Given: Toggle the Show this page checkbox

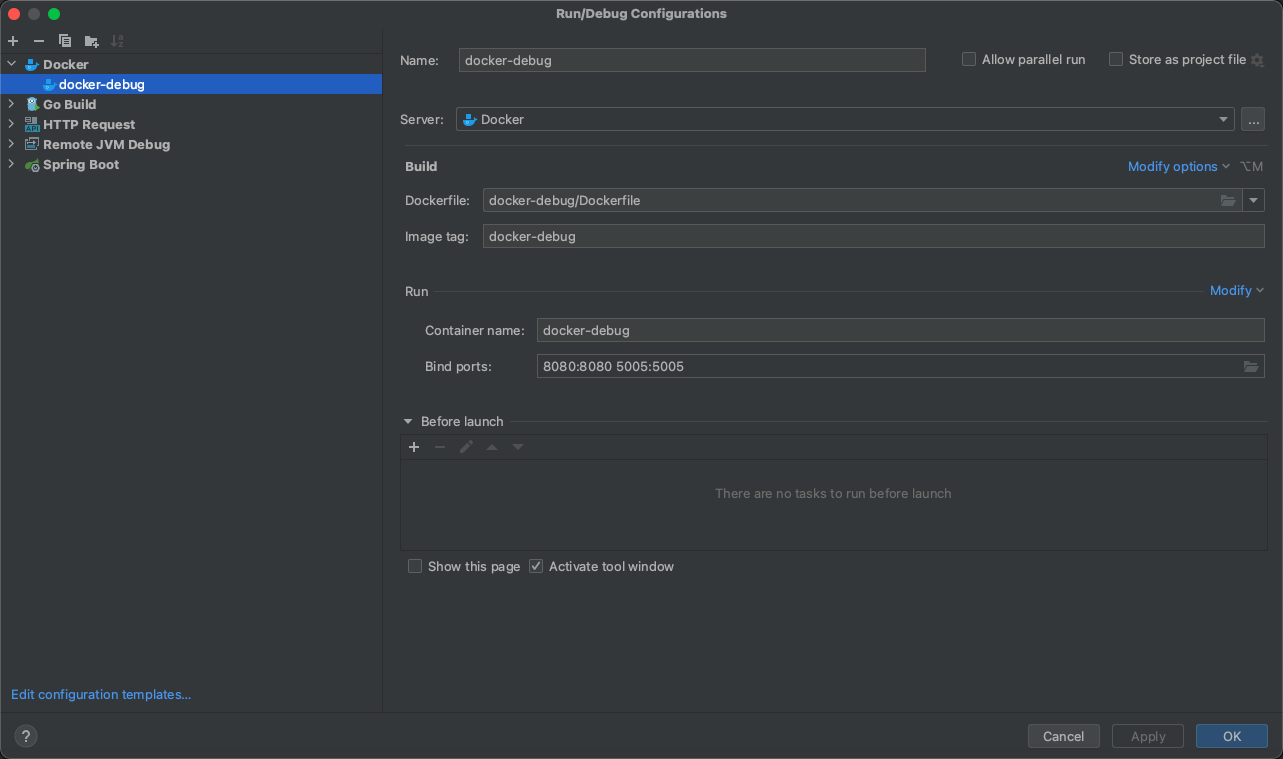Looking at the screenshot, I should pos(415,567).
